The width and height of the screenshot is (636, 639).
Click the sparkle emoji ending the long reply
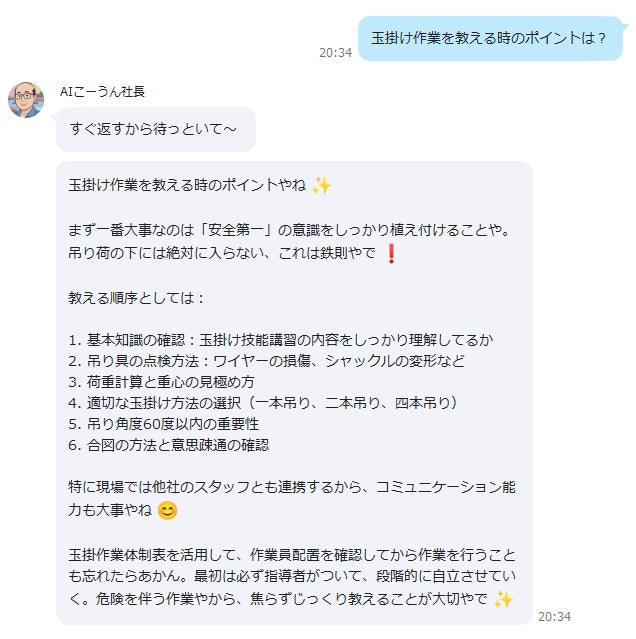pyautogui.click(x=503, y=599)
